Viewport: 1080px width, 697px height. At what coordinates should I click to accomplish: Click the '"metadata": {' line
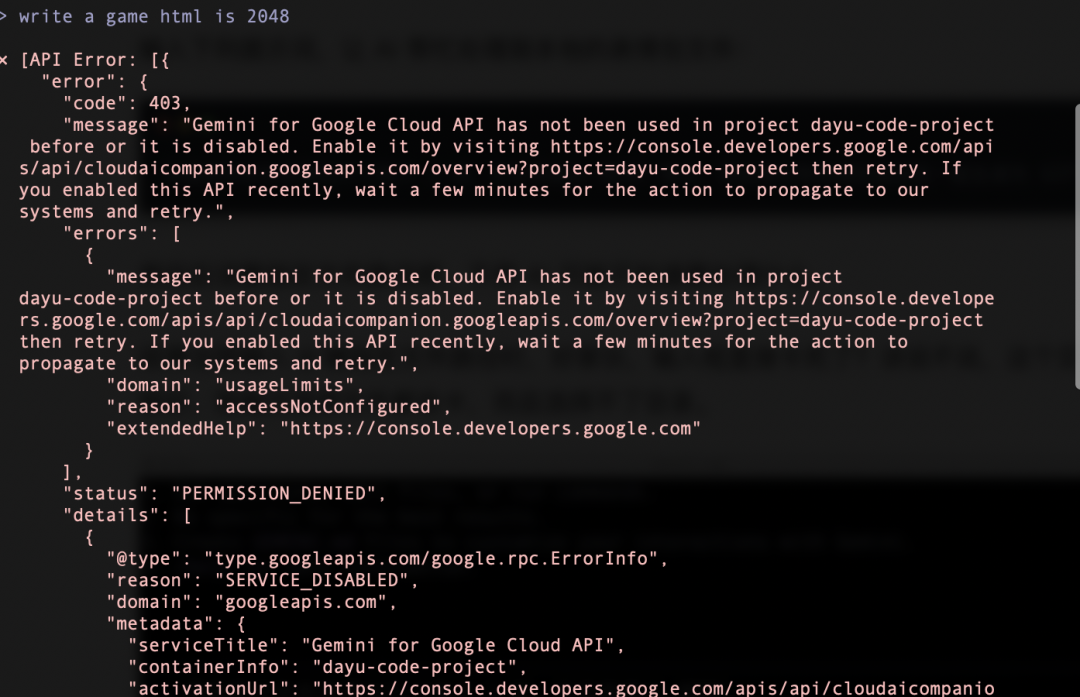(x=176, y=623)
